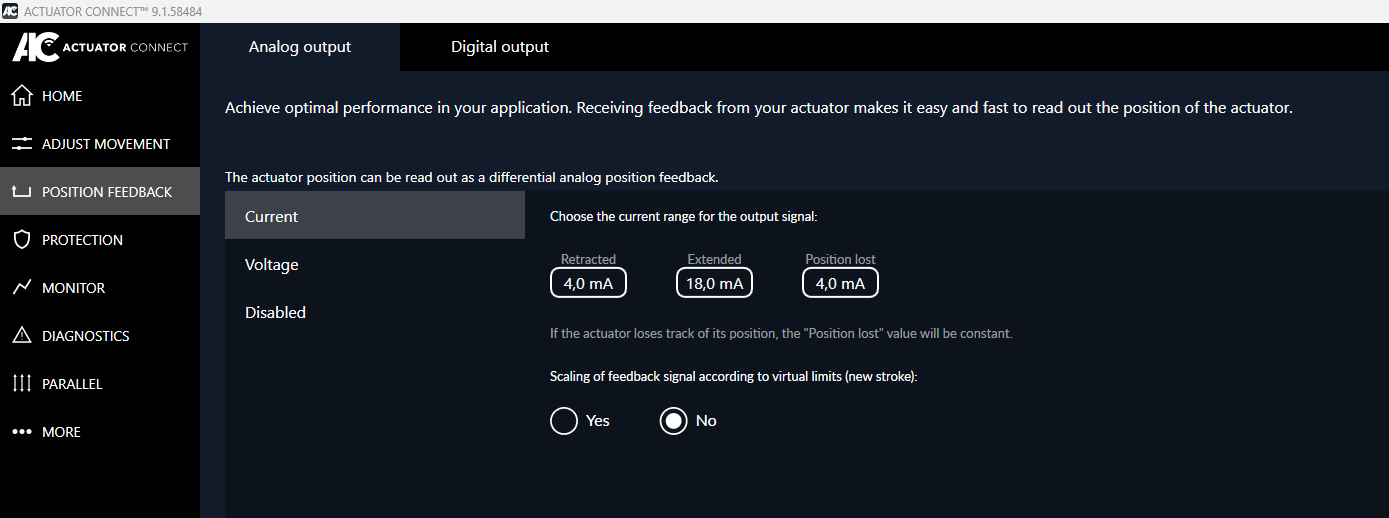
Task: Expand the More three-dots icon
Action: (x=22, y=432)
